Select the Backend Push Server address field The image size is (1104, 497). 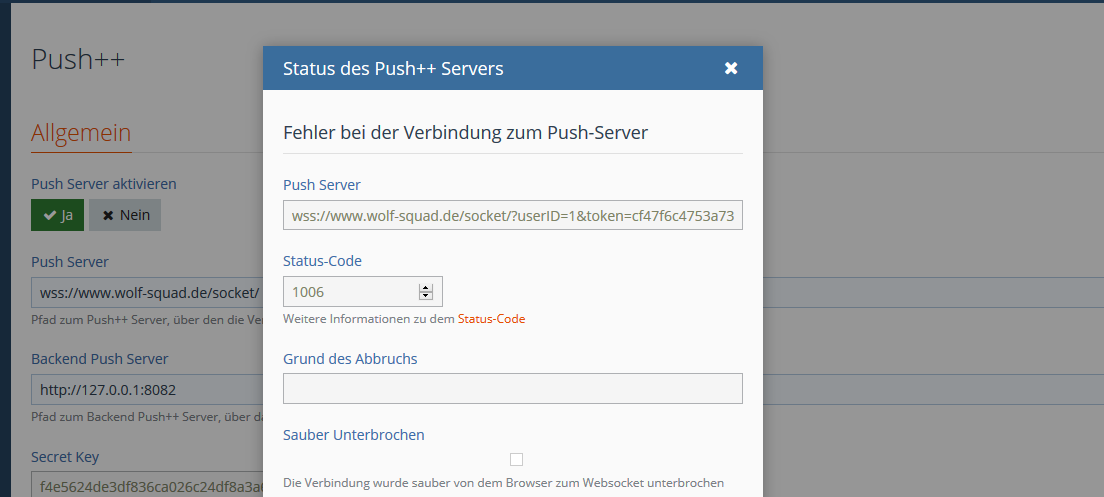tap(145, 389)
